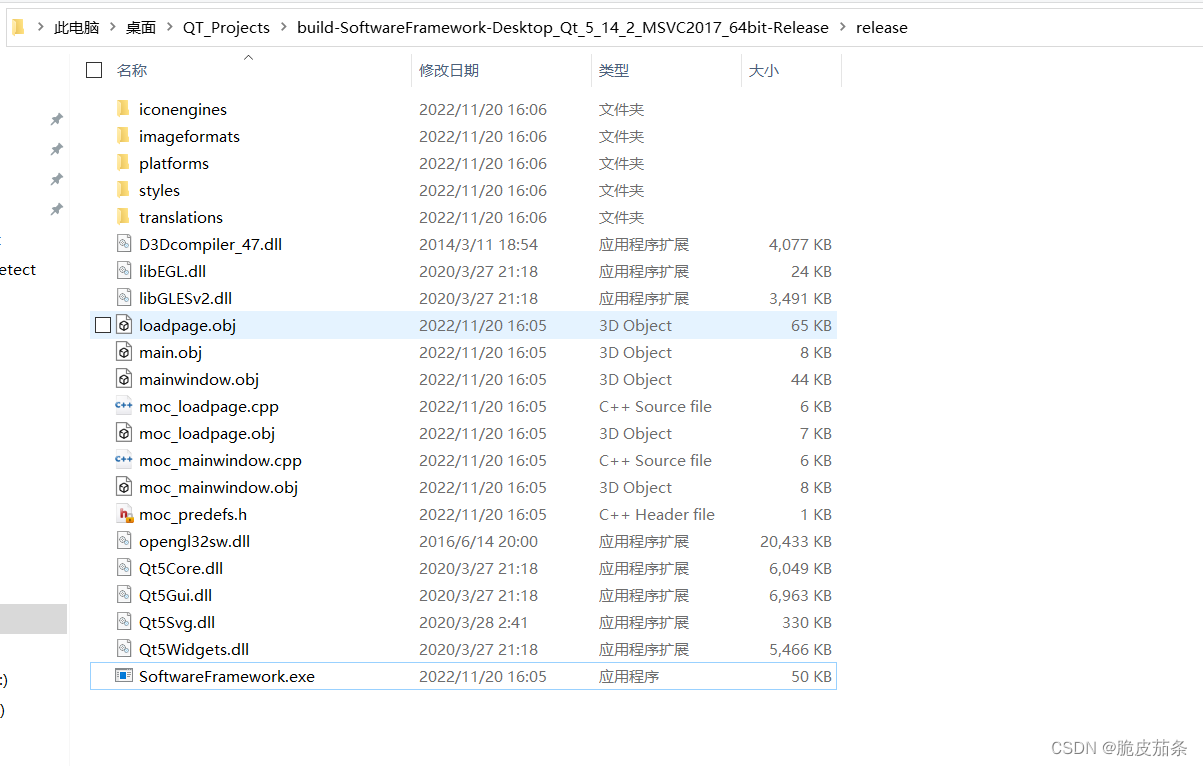1203x766 pixels.
Task: Open the iconengines folder
Action: pos(182,108)
